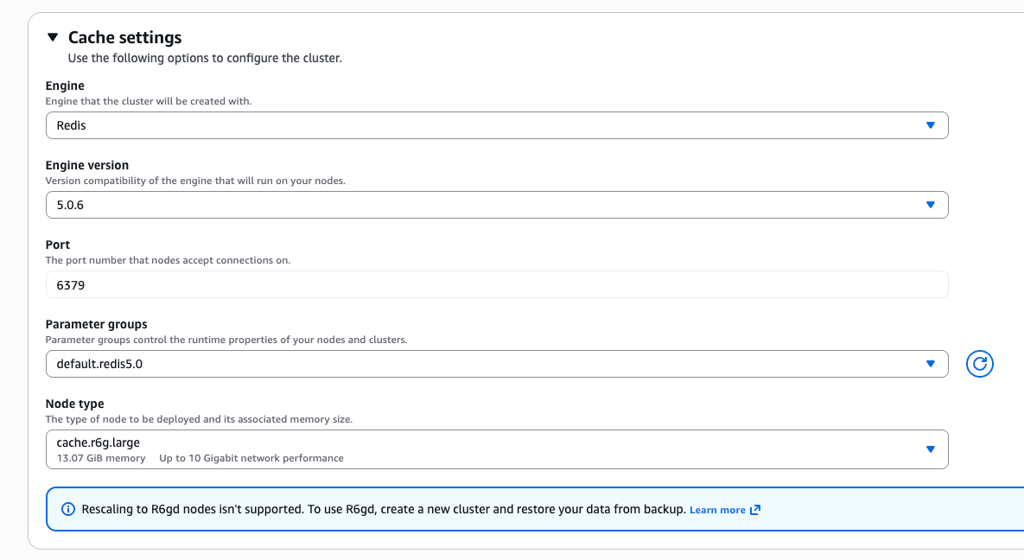
Task: Refresh the parameter groups list
Action: tap(980, 364)
